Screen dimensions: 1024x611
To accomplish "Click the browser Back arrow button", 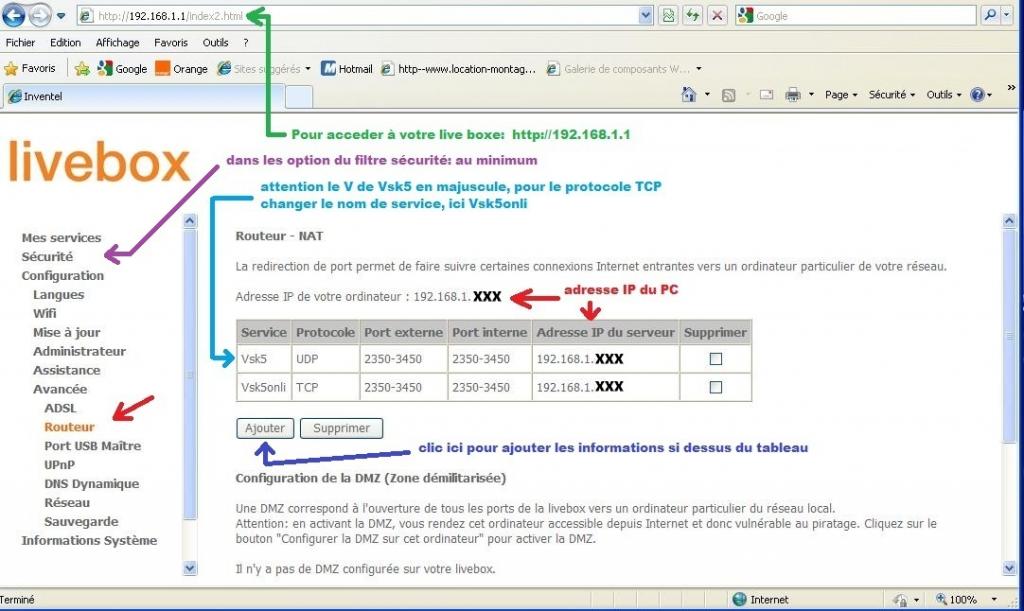I will 14,15.
